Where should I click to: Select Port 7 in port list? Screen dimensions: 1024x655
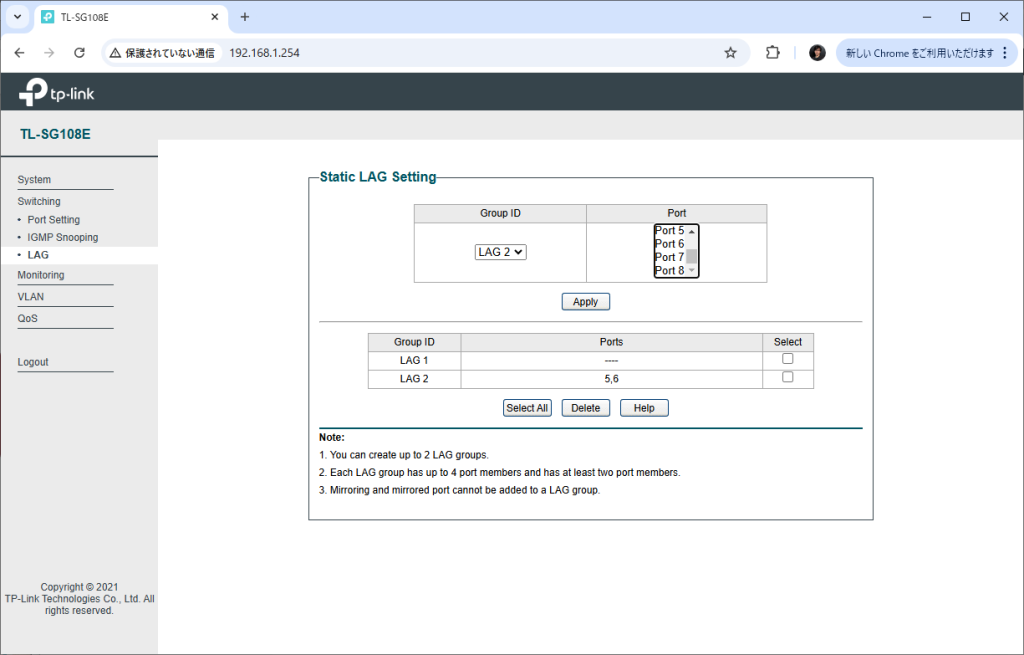(669, 257)
